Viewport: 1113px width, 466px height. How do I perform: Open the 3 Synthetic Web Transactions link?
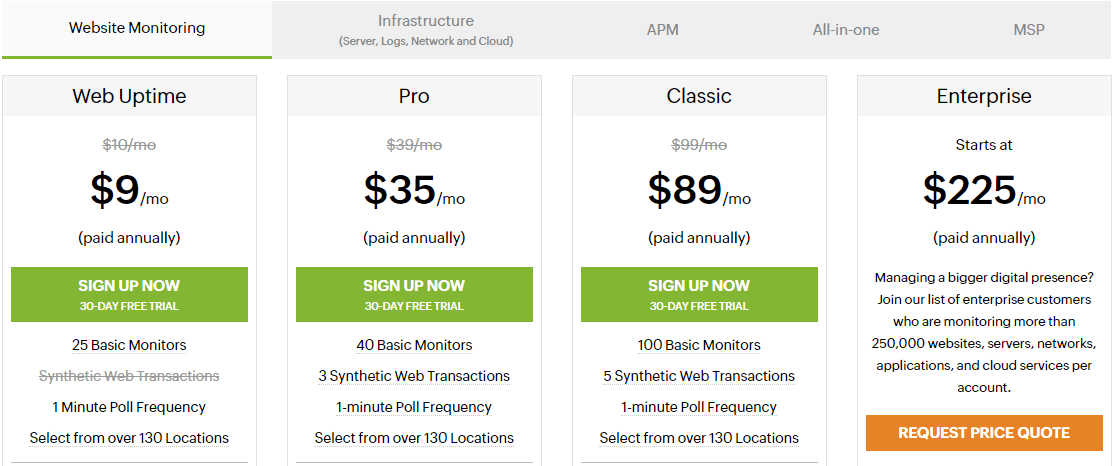(414, 376)
